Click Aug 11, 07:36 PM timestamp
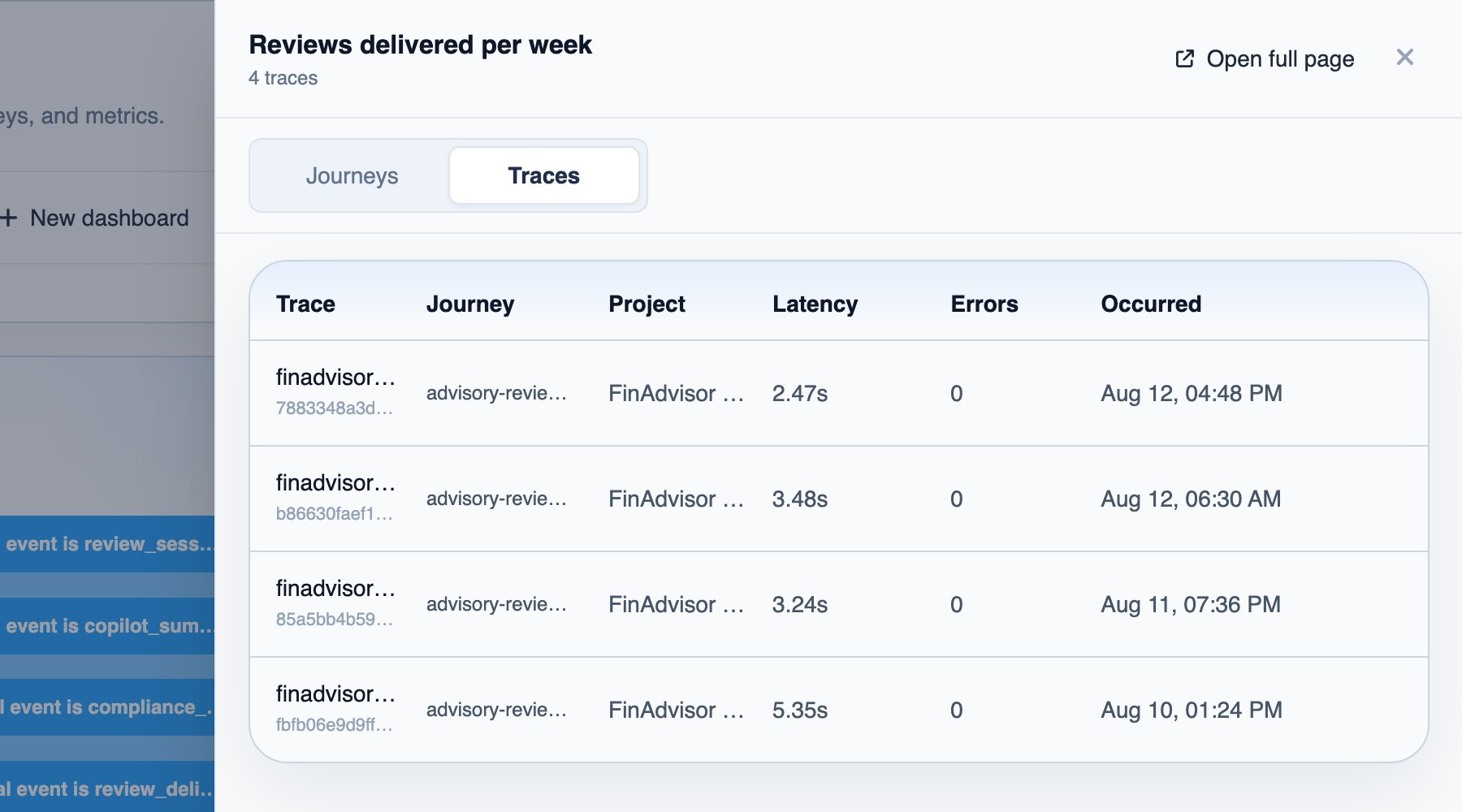 point(1191,605)
